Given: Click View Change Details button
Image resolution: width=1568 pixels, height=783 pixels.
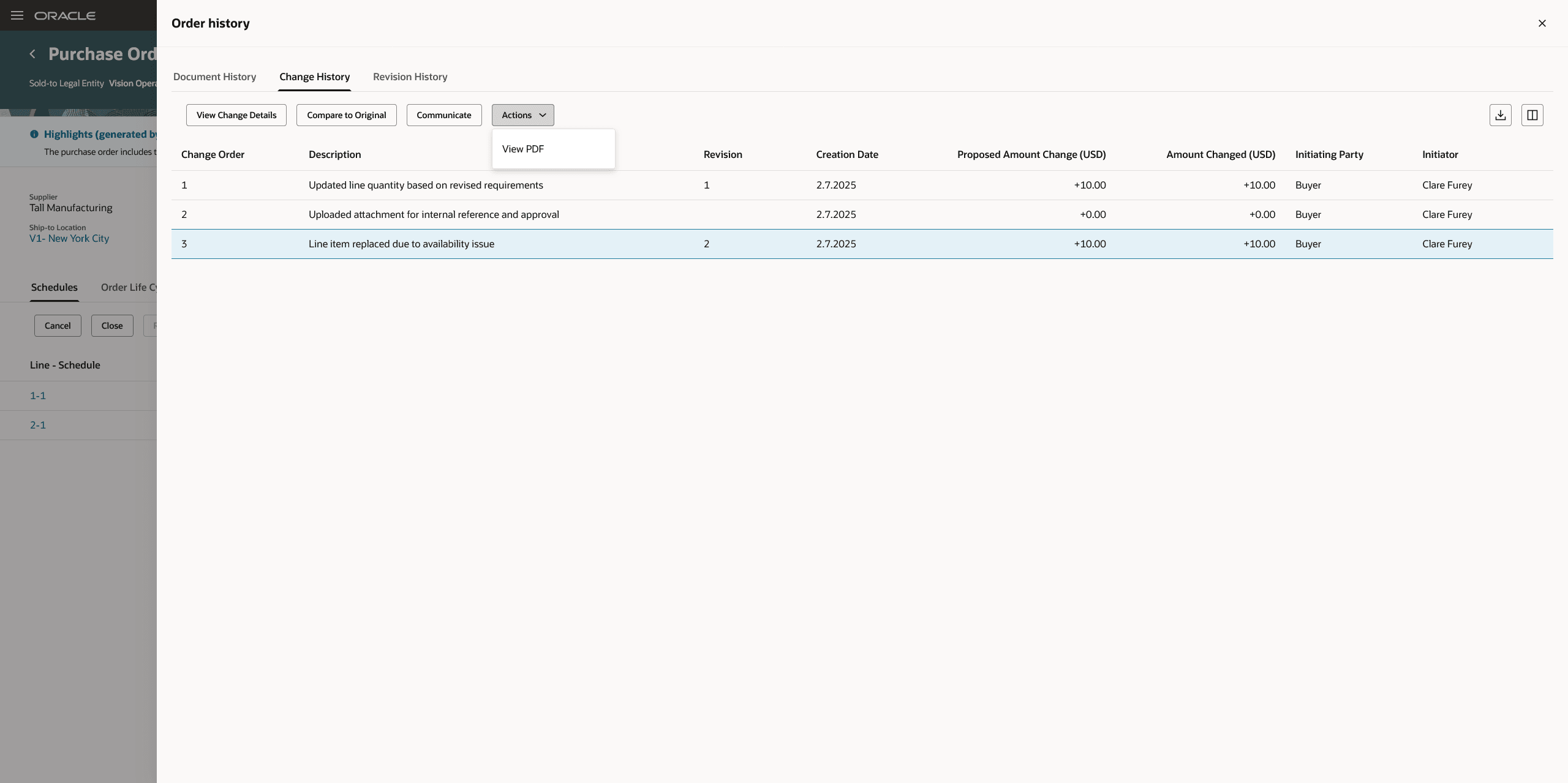Looking at the screenshot, I should pos(236,115).
